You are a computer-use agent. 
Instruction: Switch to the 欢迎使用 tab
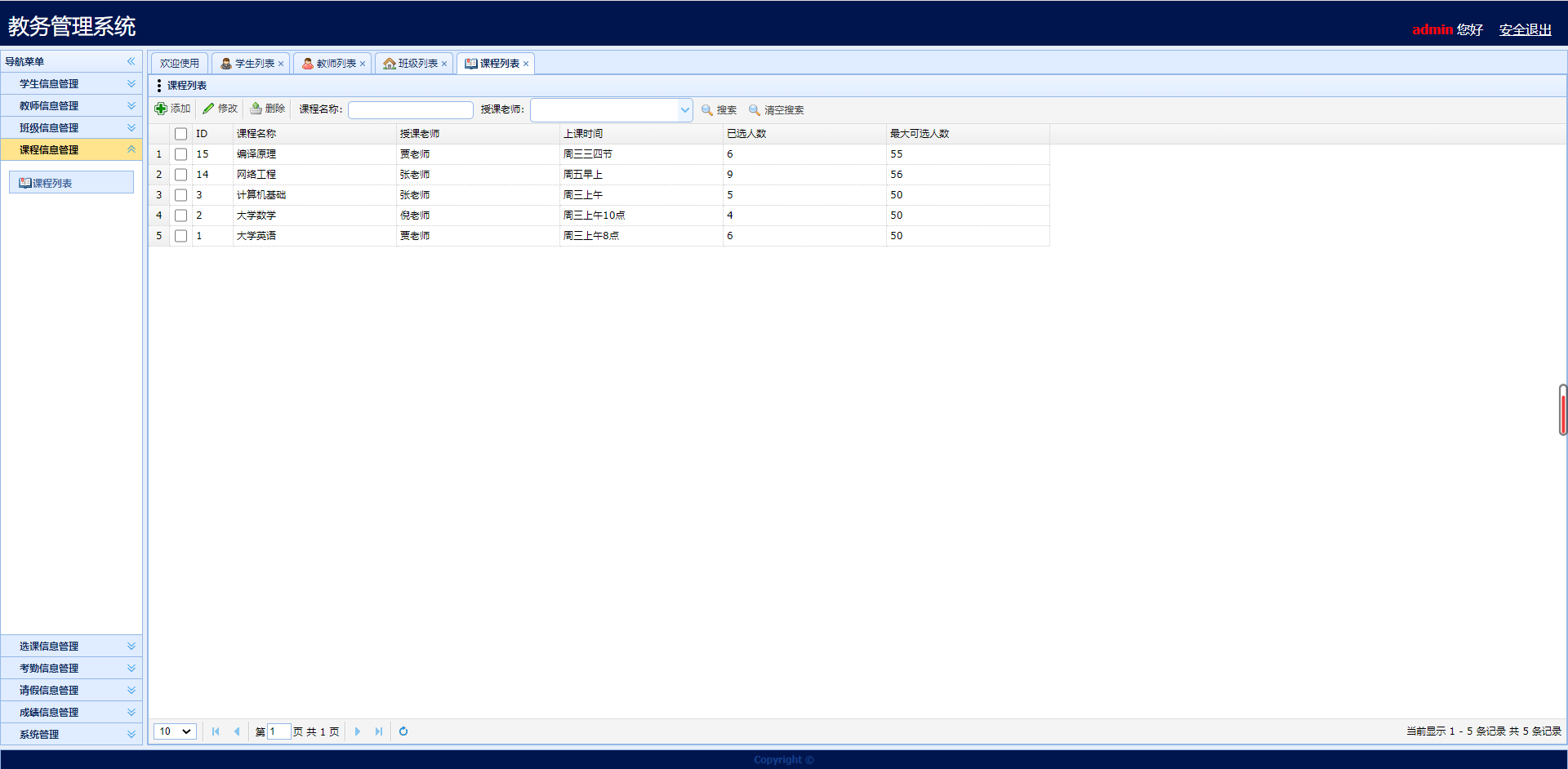180,64
